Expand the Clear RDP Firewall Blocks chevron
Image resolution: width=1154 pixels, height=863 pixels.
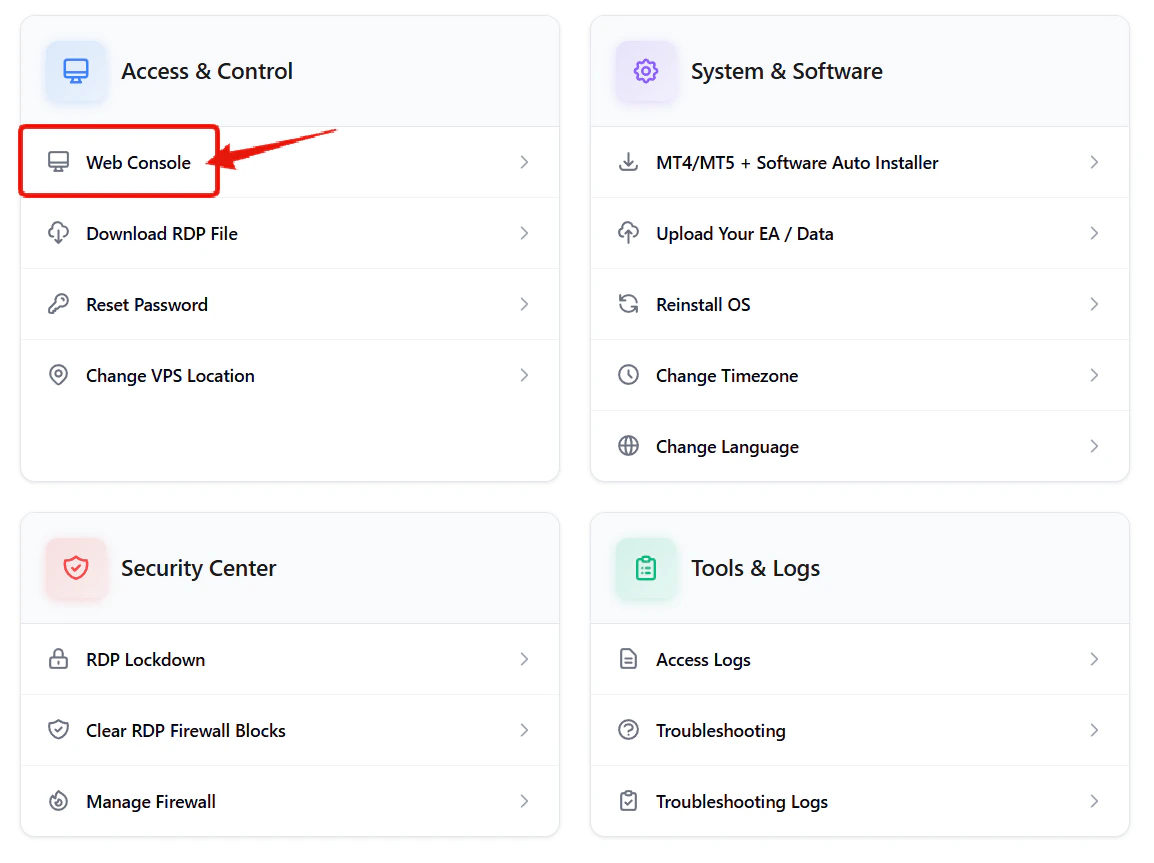pyautogui.click(x=524, y=730)
